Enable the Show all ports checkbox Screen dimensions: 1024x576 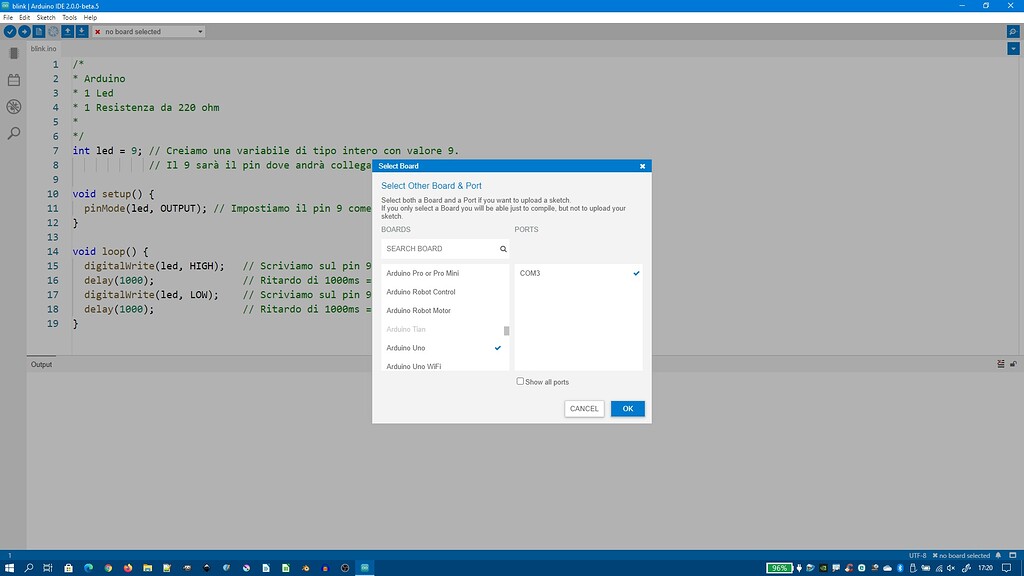[520, 381]
